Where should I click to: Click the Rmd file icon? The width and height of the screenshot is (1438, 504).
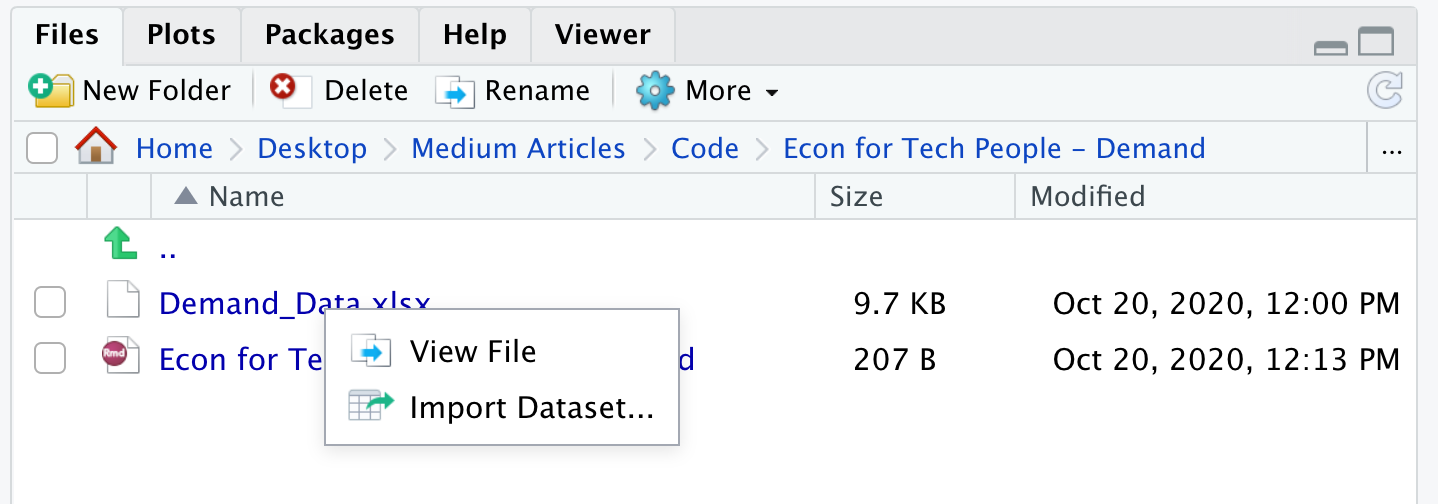(x=117, y=358)
